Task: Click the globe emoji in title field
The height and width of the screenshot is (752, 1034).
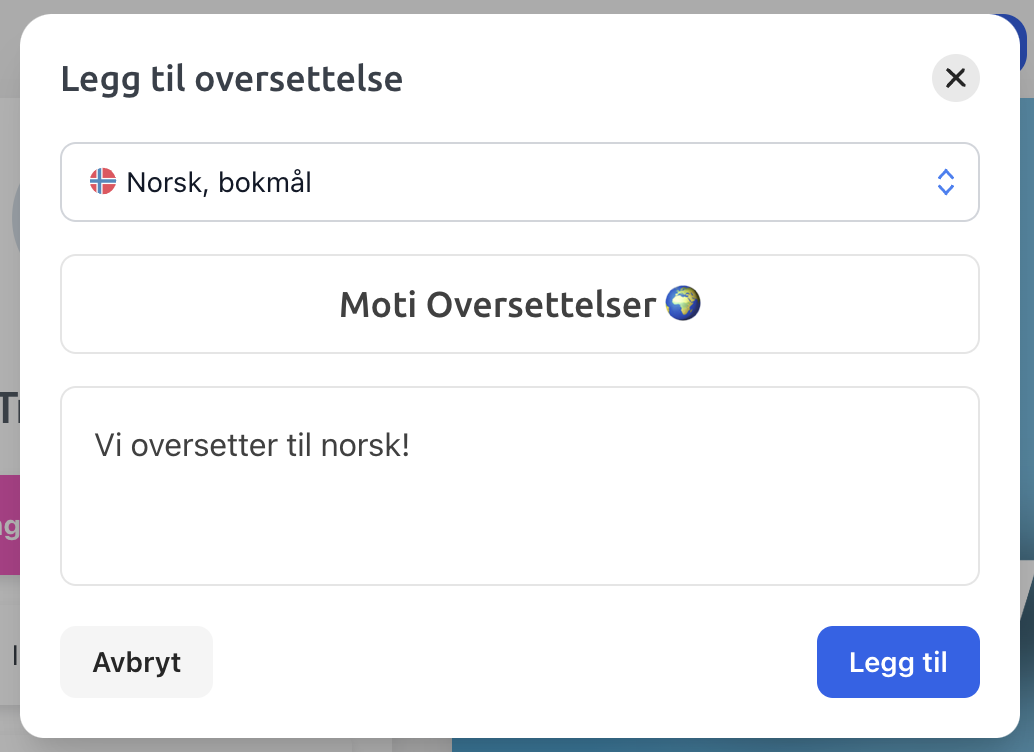Action: click(683, 303)
